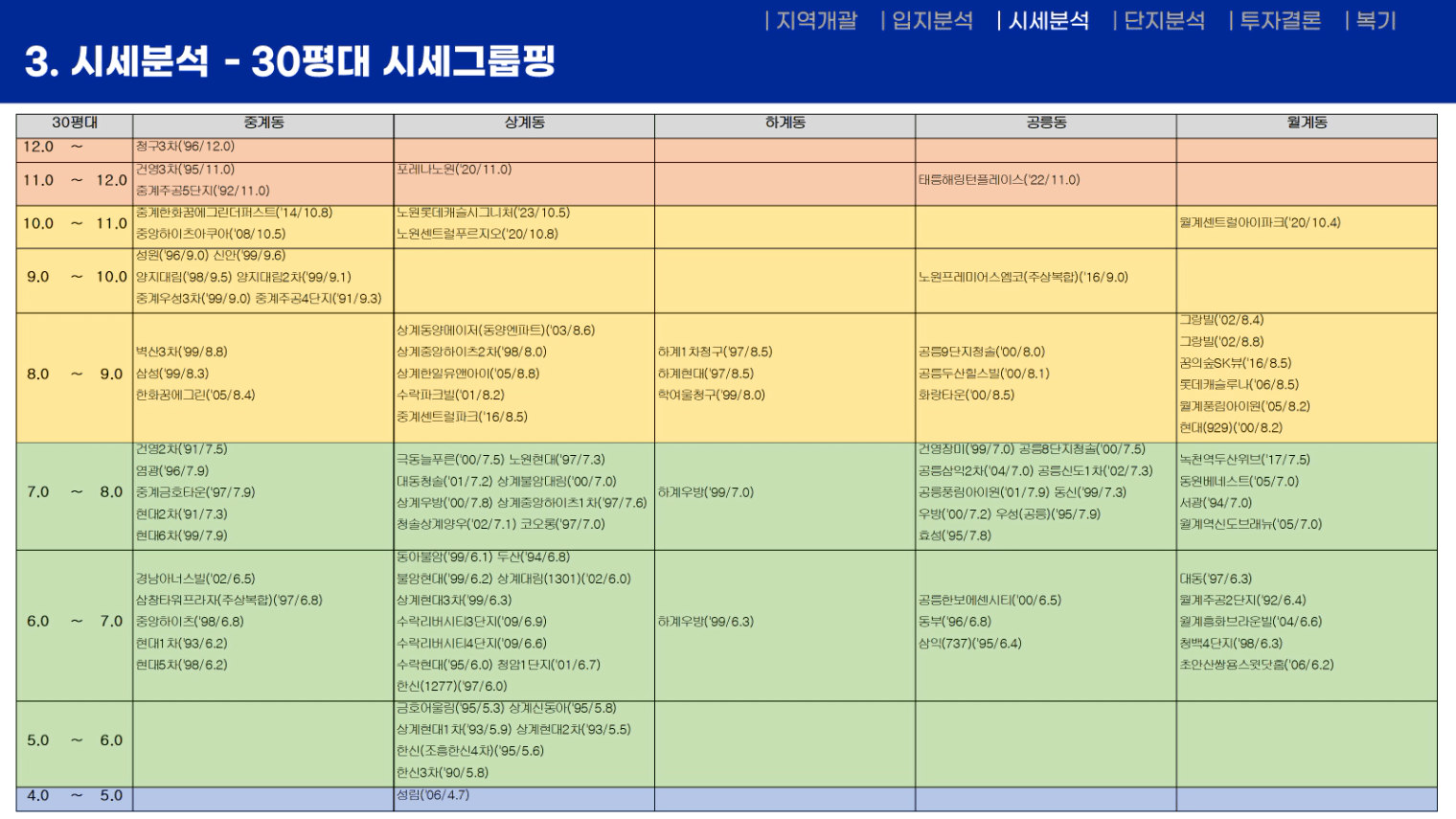Click 태릉해링턴플레이스('22/11.0) cell
The width and height of the screenshot is (1456, 819).
click(x=998, y=180)
